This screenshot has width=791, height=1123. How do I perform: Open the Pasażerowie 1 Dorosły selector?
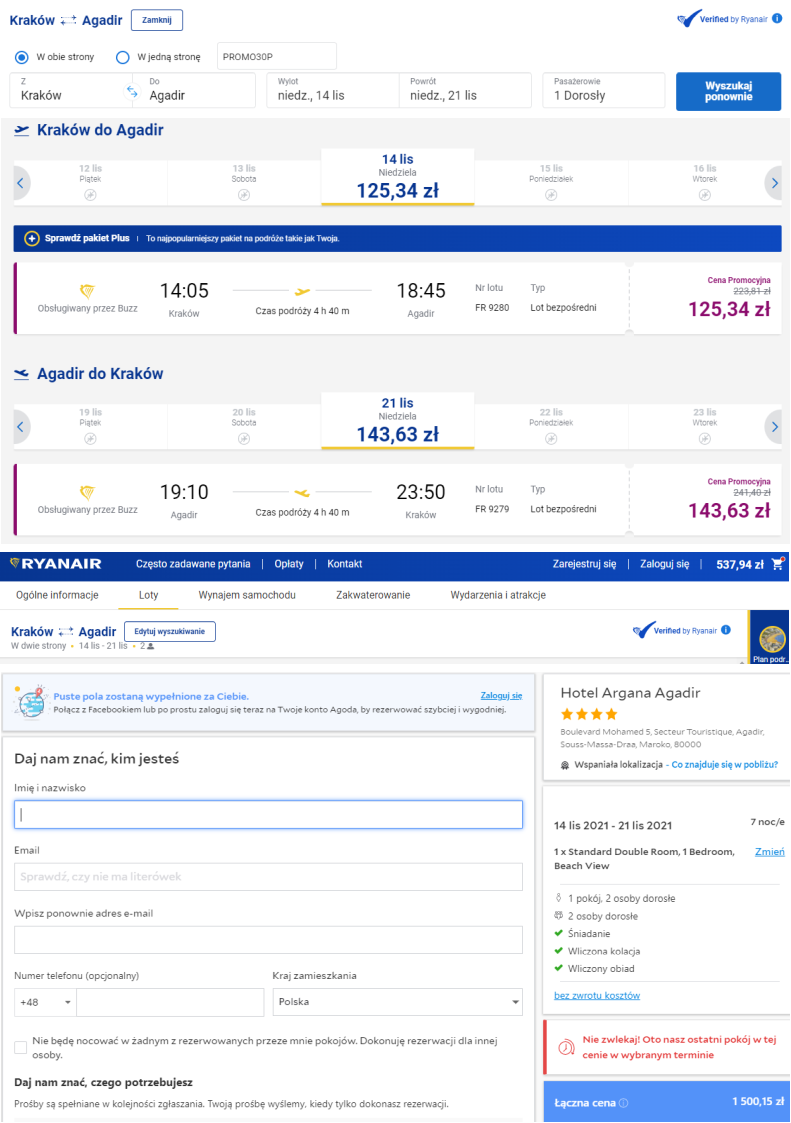click(604, 90)
